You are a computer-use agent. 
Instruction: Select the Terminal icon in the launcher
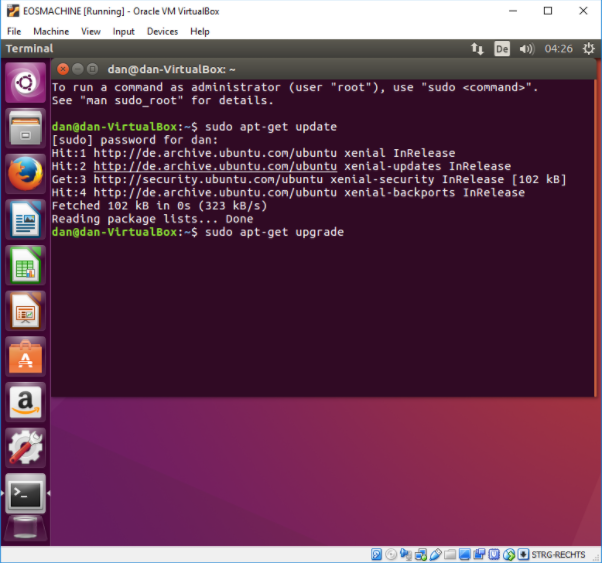(x=25, y=493)
